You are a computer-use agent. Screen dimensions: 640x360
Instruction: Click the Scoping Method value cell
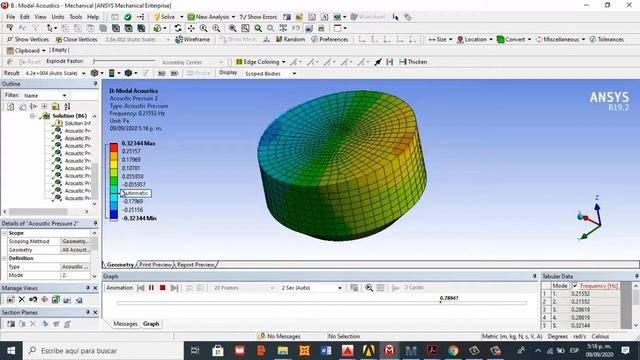(x=75, y=241)
